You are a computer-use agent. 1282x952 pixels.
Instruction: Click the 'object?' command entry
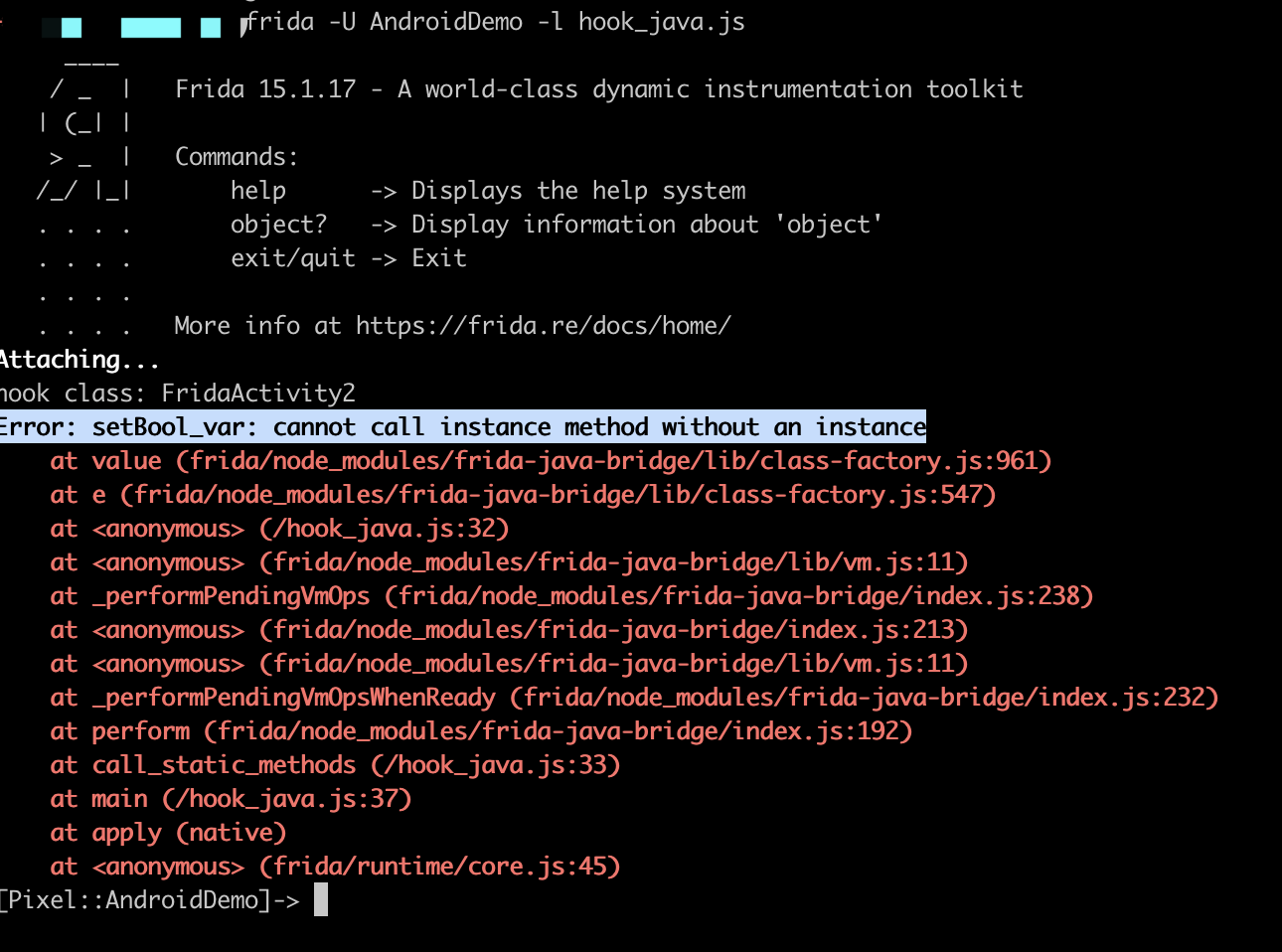pyautogui.click(x=278, y=225)
